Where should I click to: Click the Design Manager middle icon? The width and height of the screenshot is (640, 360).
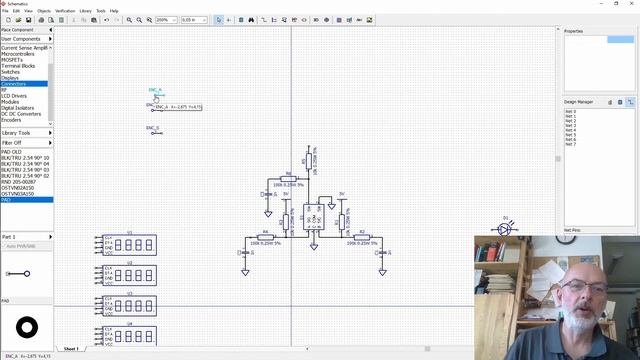point(620,102)
